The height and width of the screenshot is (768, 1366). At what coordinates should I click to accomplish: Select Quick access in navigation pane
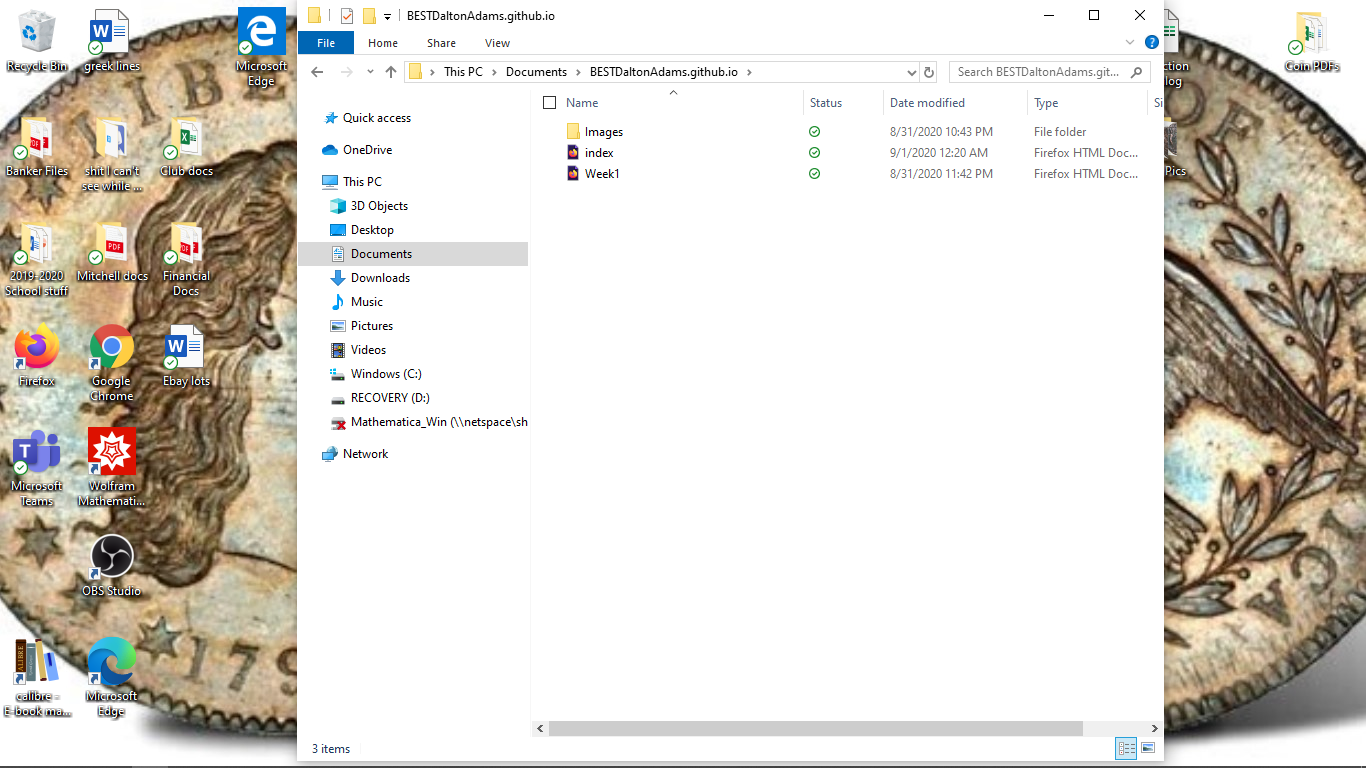point(376,118)
